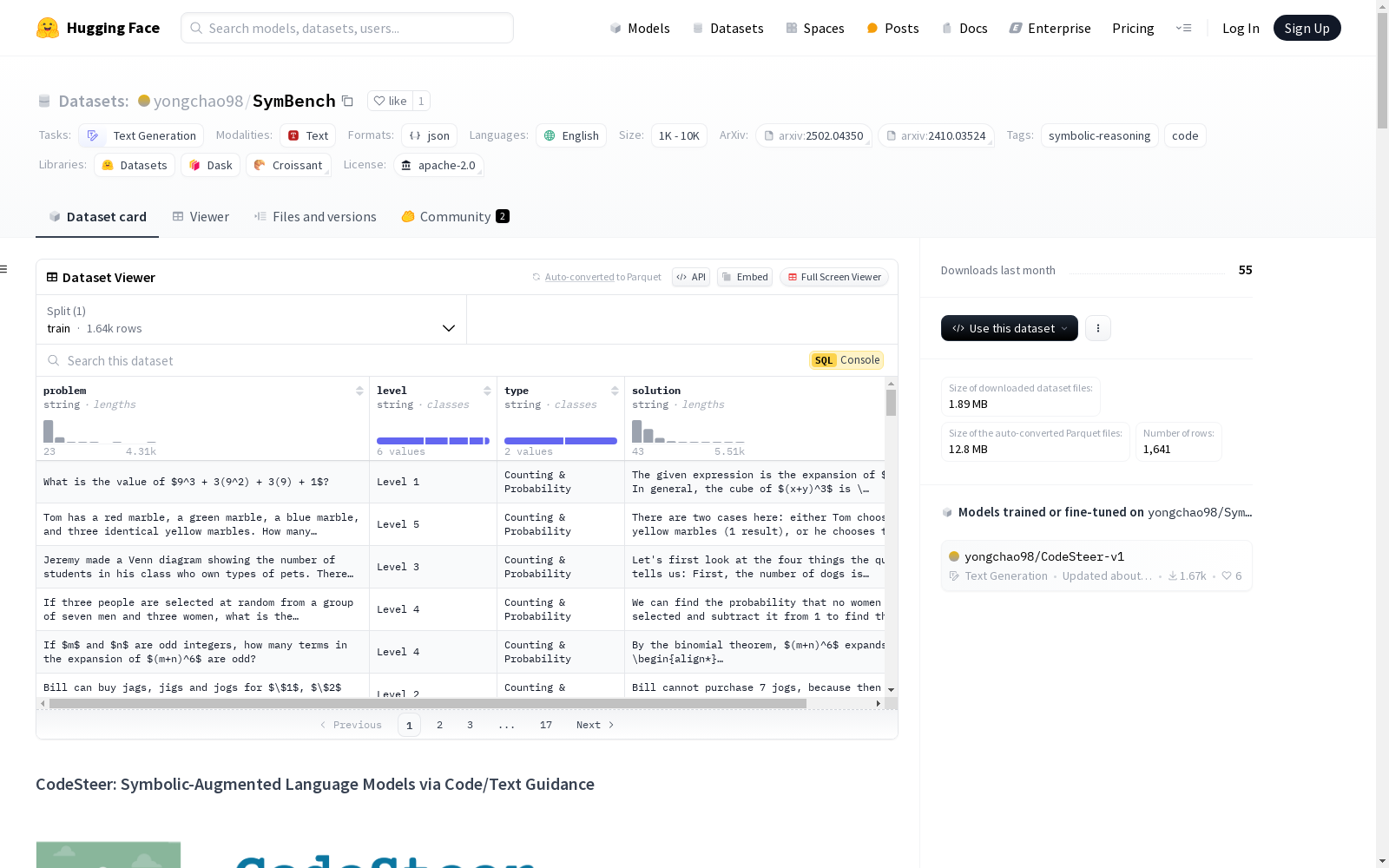Open arxiv:2410.03524 paper tag
Screen dimensions: 1389x868
[936, 135]
